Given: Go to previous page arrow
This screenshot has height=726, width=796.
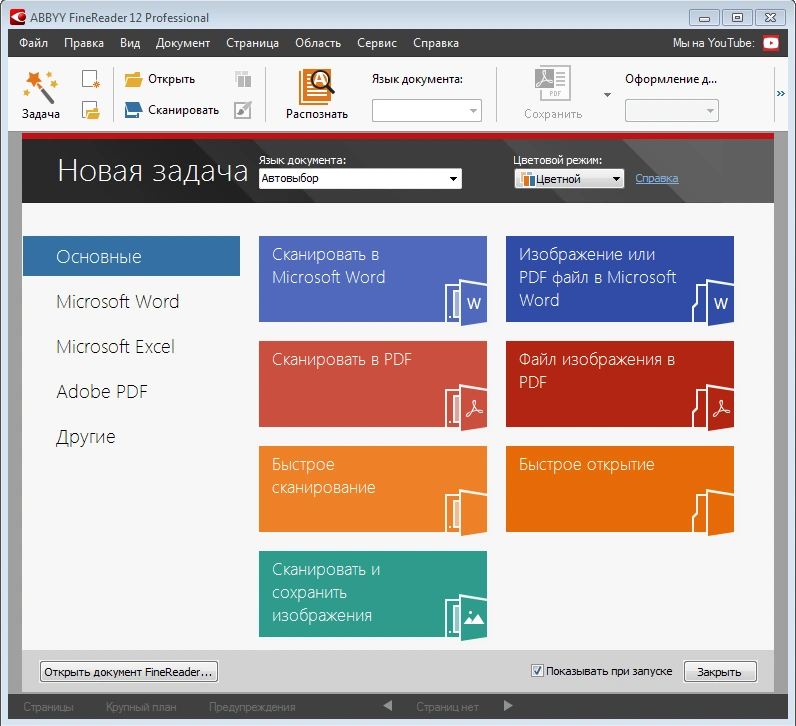Looking at the screenshot, I should 388,706.
